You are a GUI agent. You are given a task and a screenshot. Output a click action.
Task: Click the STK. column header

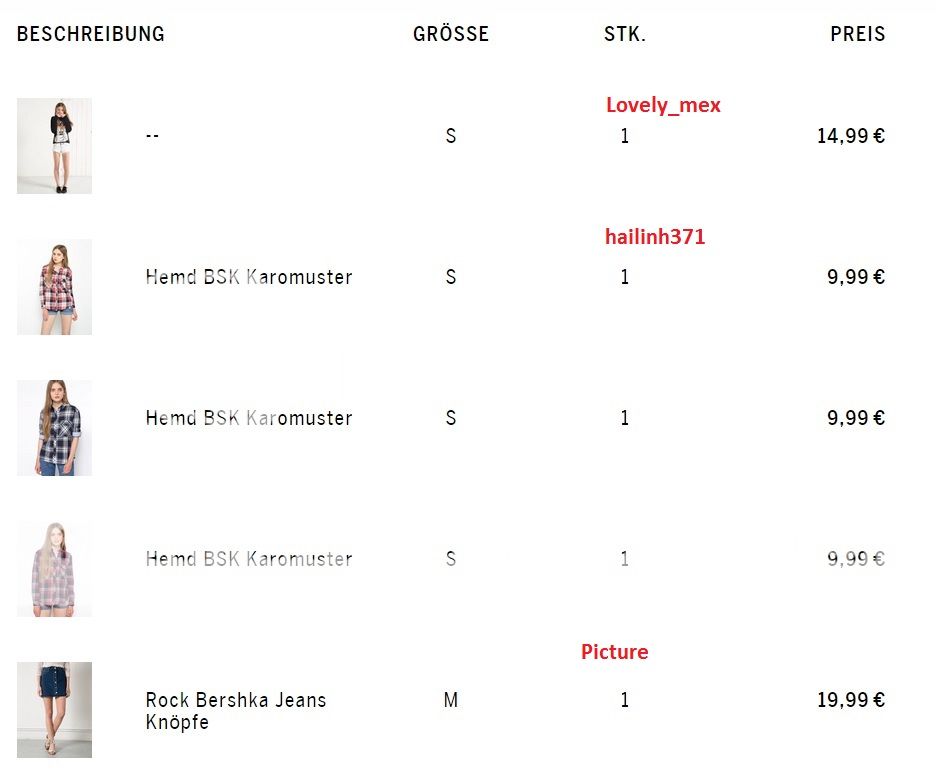tap(625, 34)
